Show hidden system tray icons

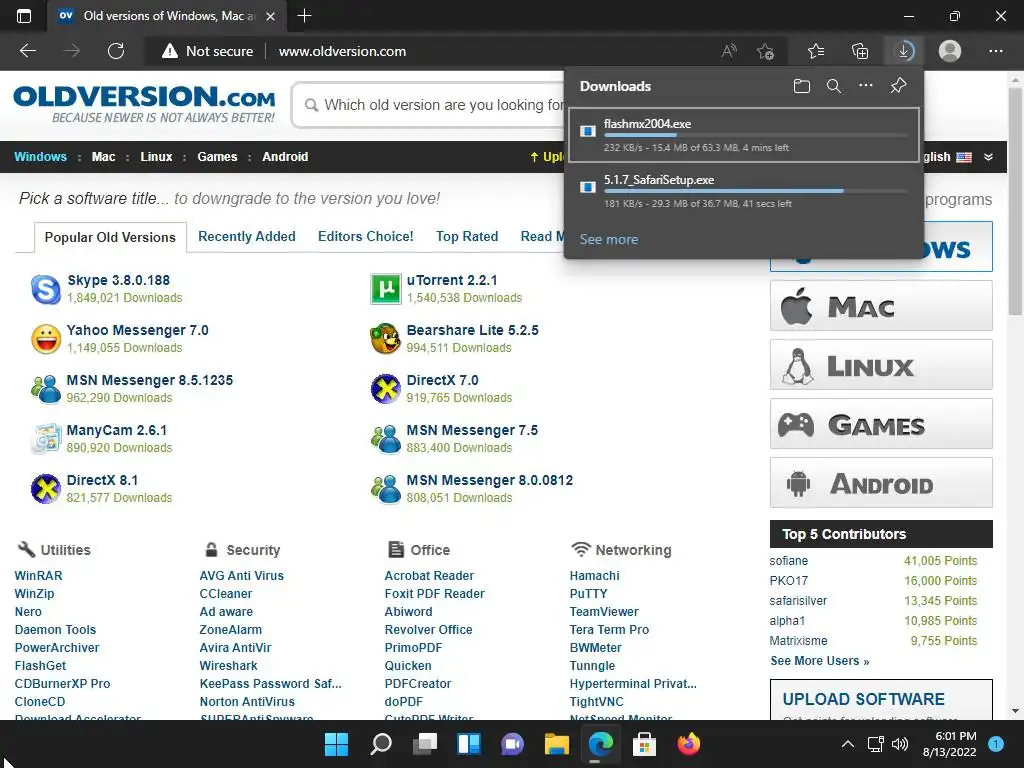pyautogui.click(x=847, y=744)
